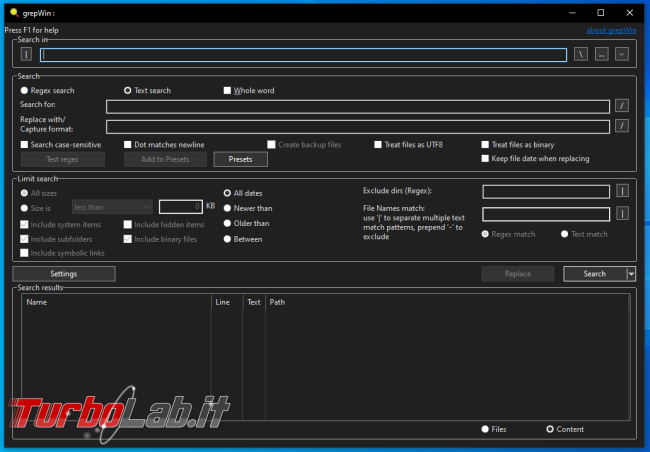650x452 pixels.
Task: Click the backslash button beside search path
Action: (x=581, y=54)
